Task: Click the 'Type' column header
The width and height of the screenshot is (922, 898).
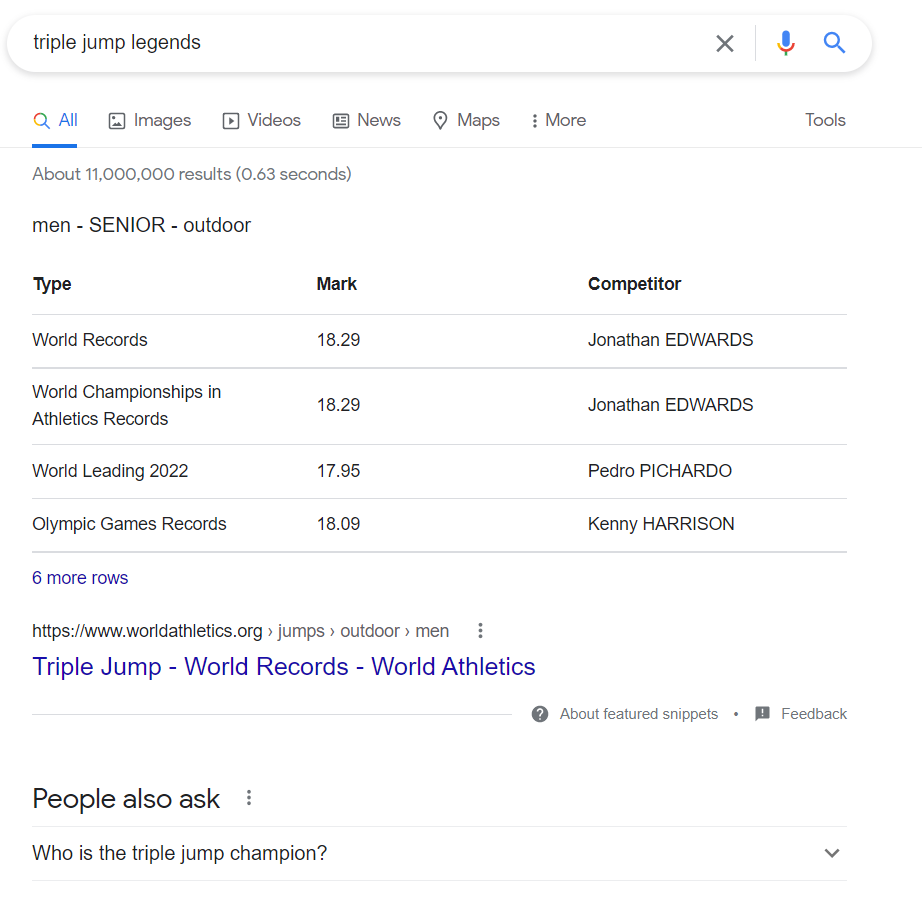Action: point(52,284)
